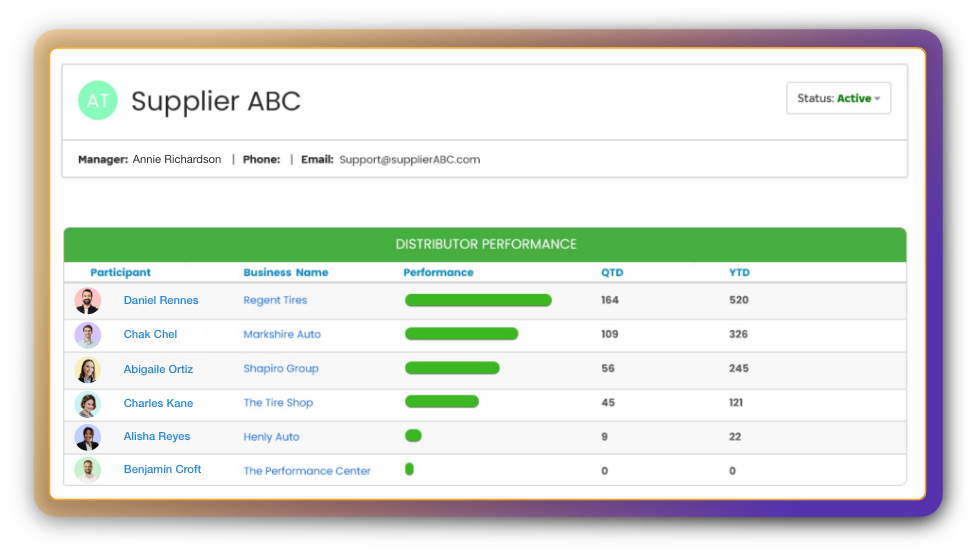Click Benjamin Croft's profile photo

(88, 470)
